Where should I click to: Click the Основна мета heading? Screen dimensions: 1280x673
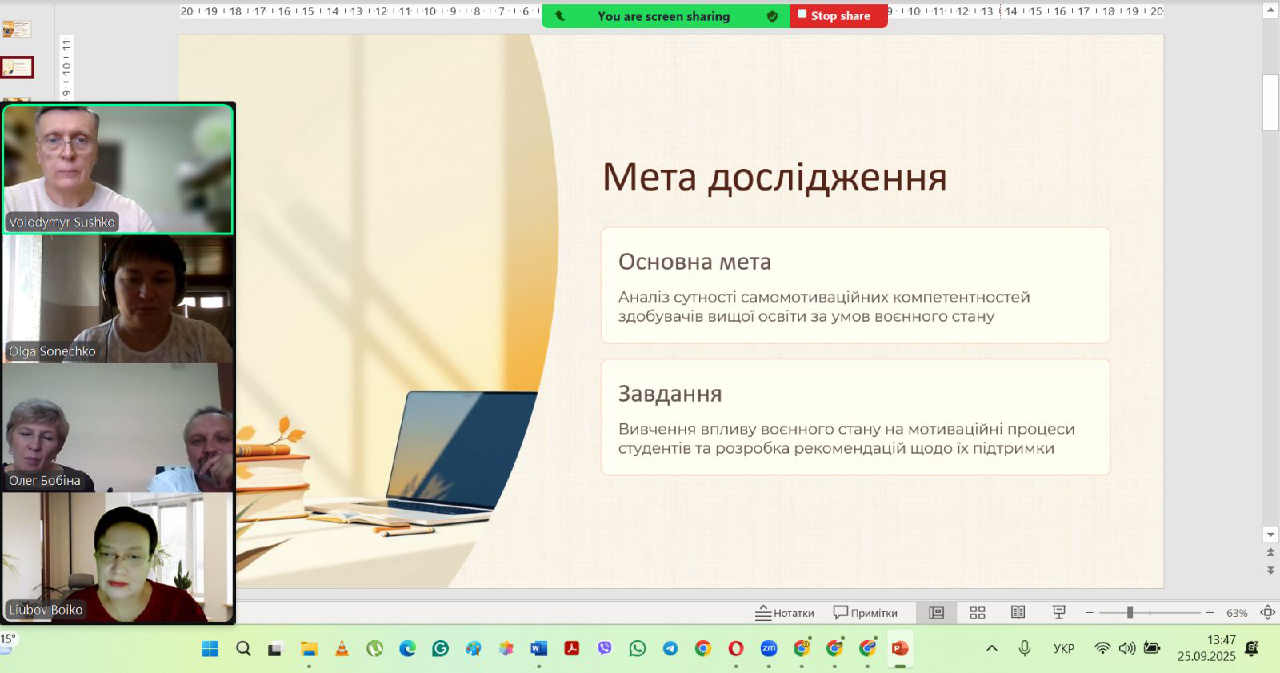pyautogui.click(x=694, y=262)
